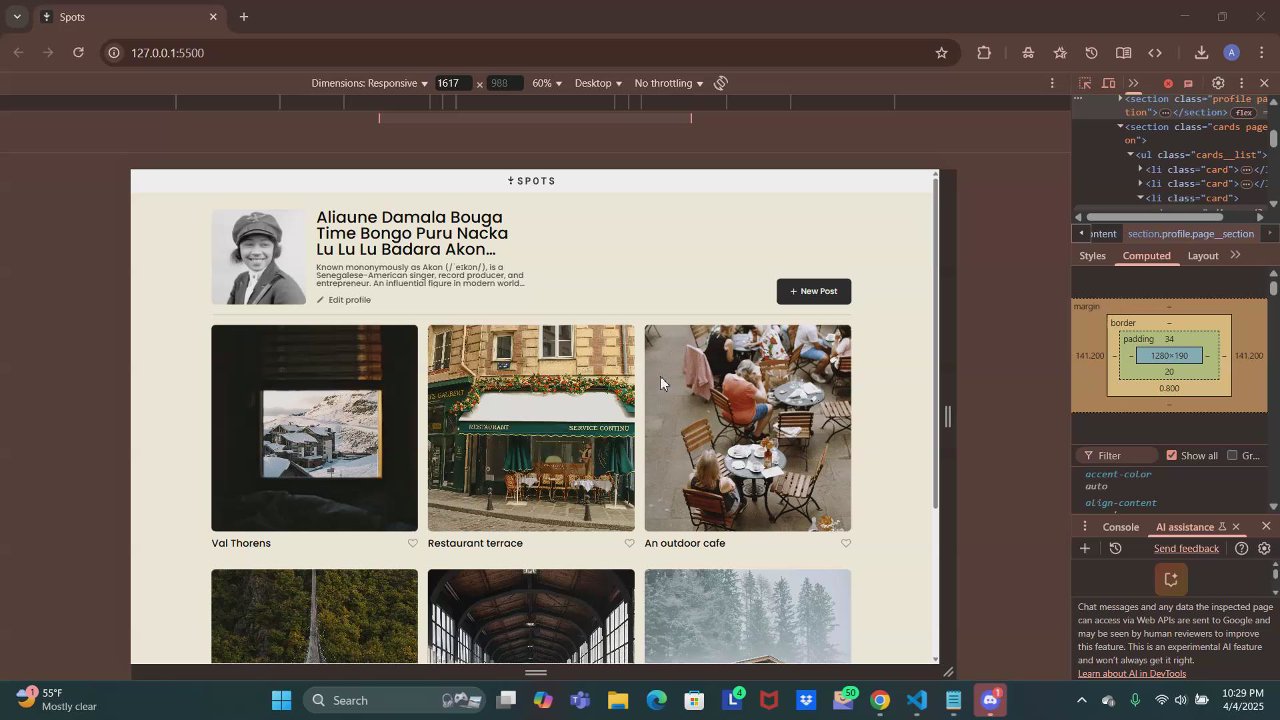The image size is (1280, 720).
Task: Open the AI assistance help icon
Action: [1241, 548]
